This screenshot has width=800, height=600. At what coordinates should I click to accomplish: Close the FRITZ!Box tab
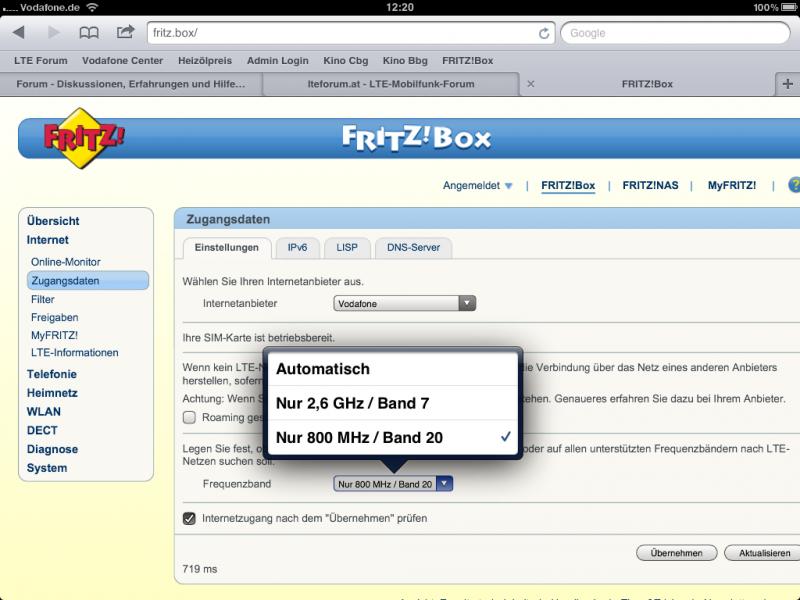point(531,84)
